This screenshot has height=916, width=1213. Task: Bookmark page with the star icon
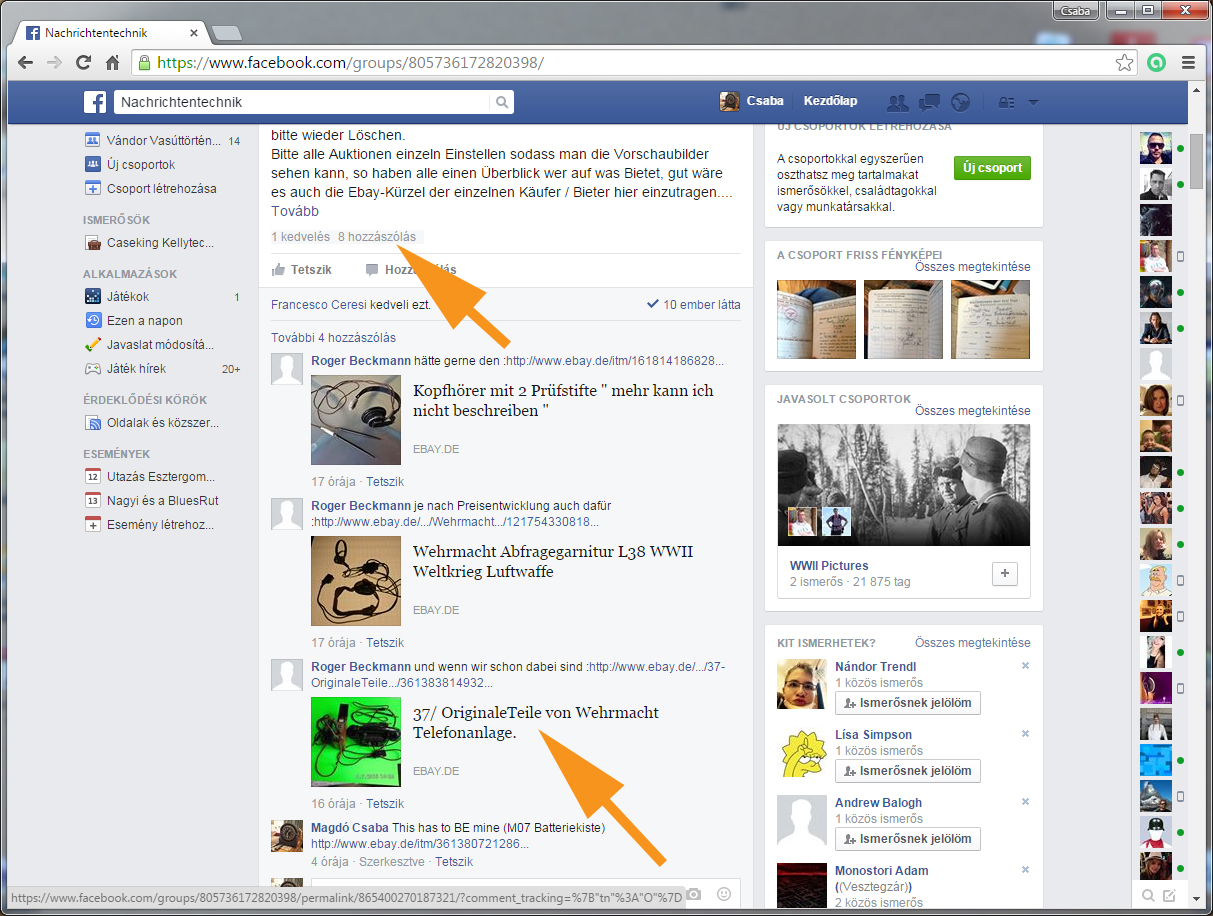coord(1125,62)
